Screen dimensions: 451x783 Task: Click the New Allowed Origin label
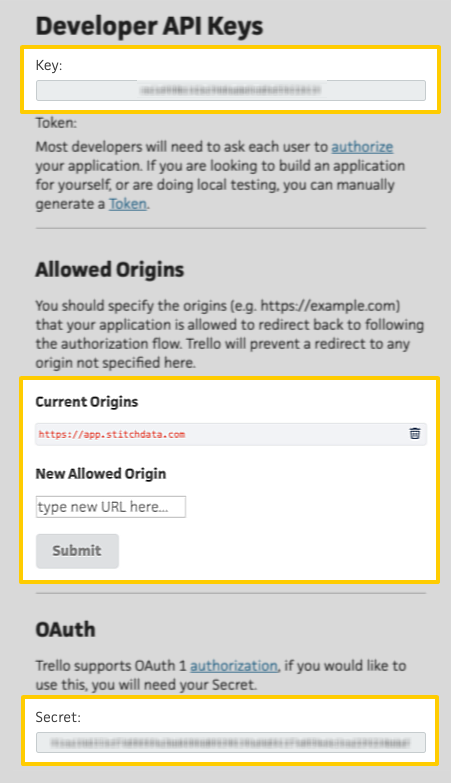coord(101,474)
